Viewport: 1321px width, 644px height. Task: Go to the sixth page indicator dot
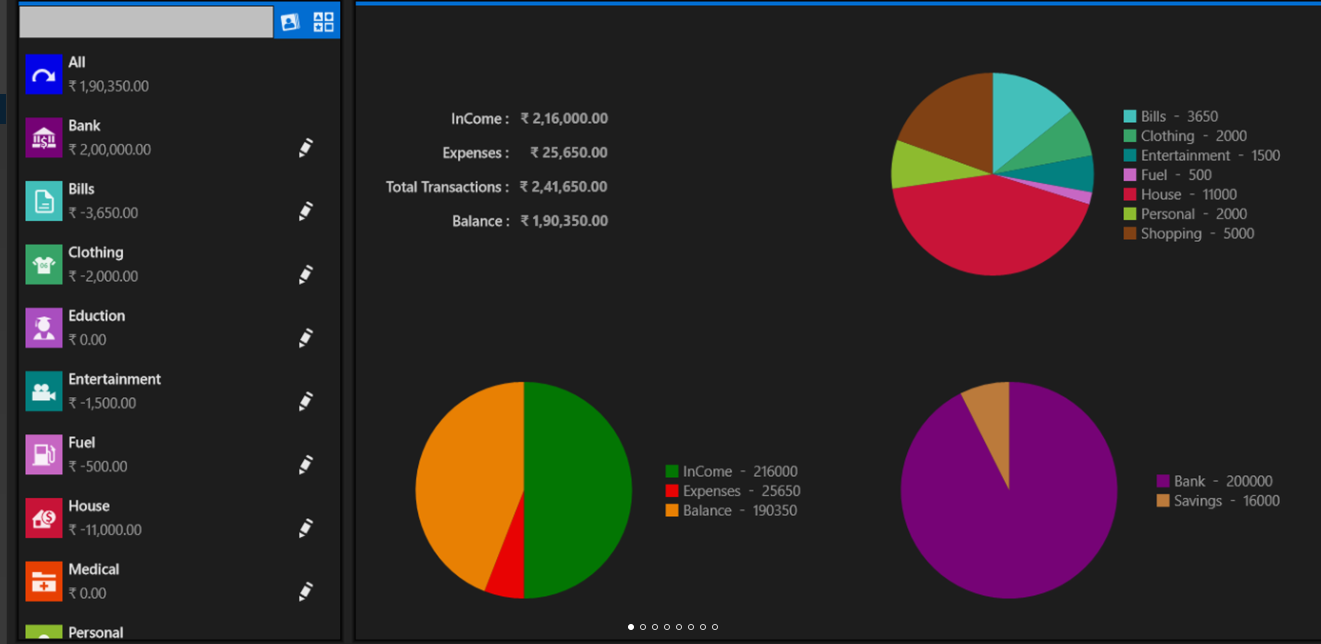691,627
